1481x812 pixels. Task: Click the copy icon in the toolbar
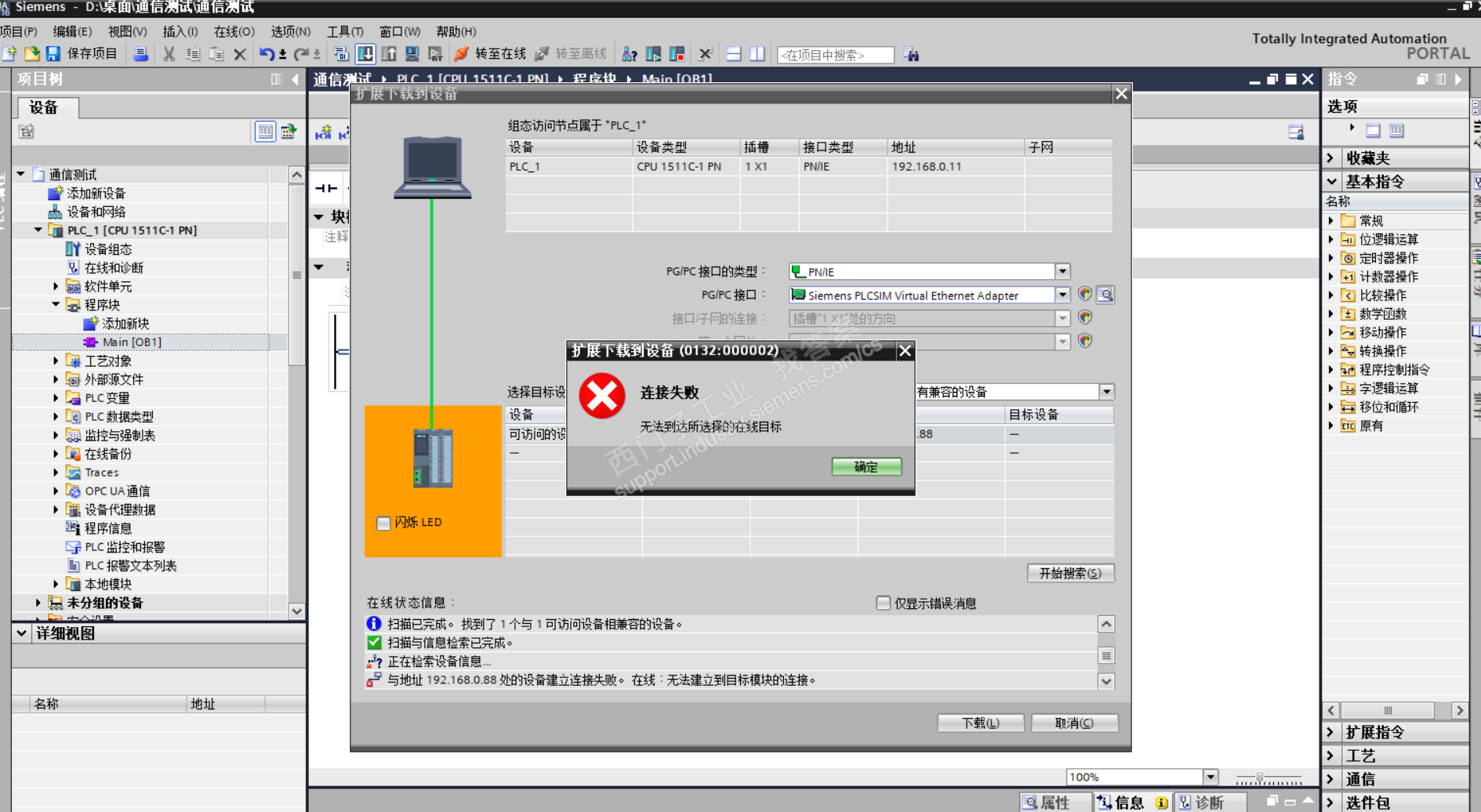193,54
